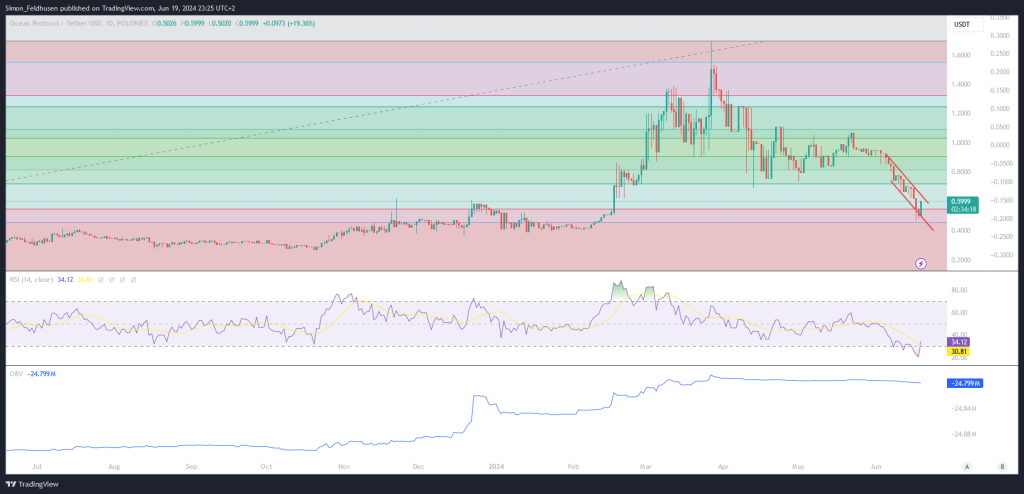Click the 0.8000 price axis label
Screen dimensions: 1024x494
click(x=961, y=172)
